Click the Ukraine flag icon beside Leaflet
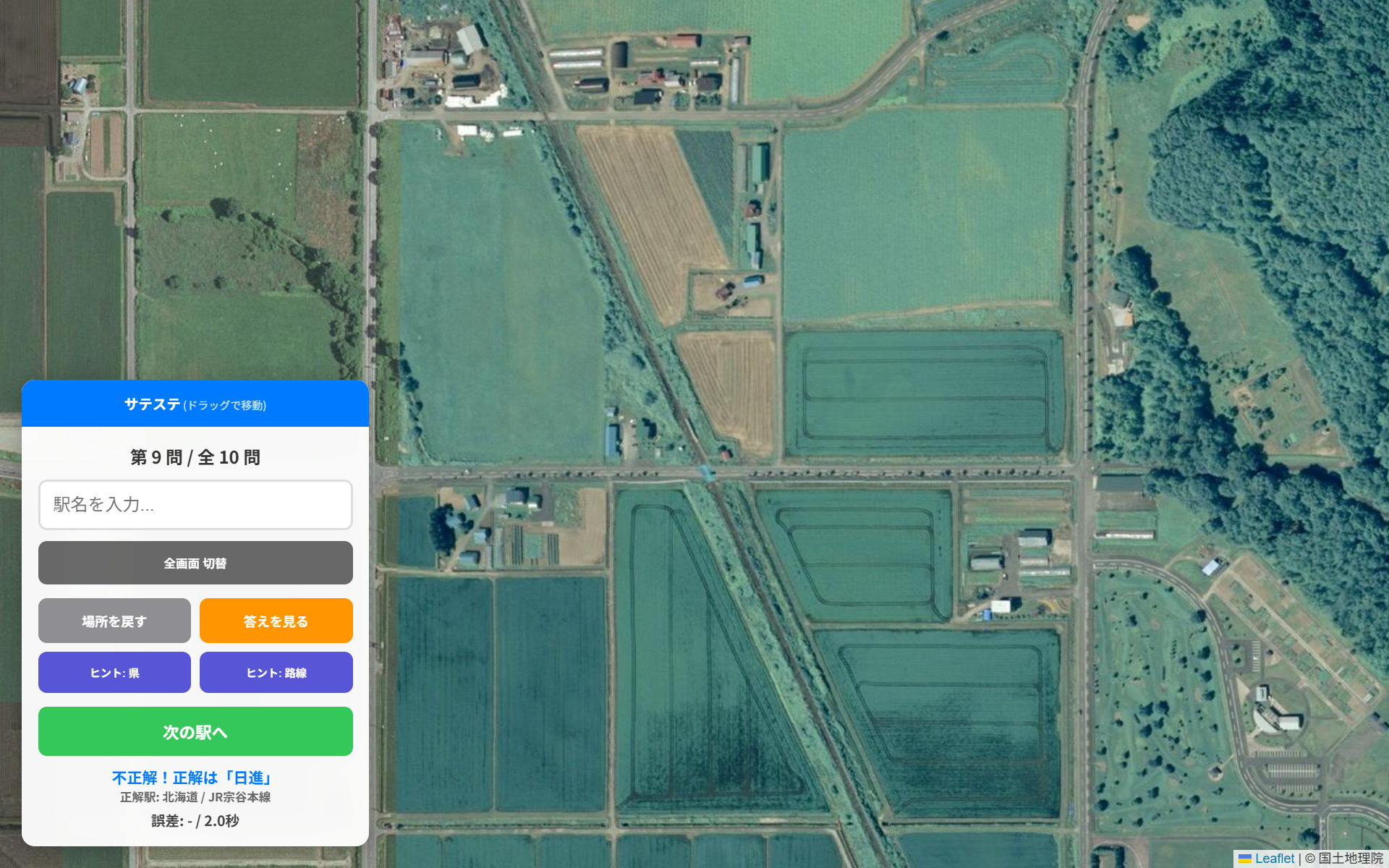The height and width of the screenshot is (868, 1389). tap(1245, 859)
